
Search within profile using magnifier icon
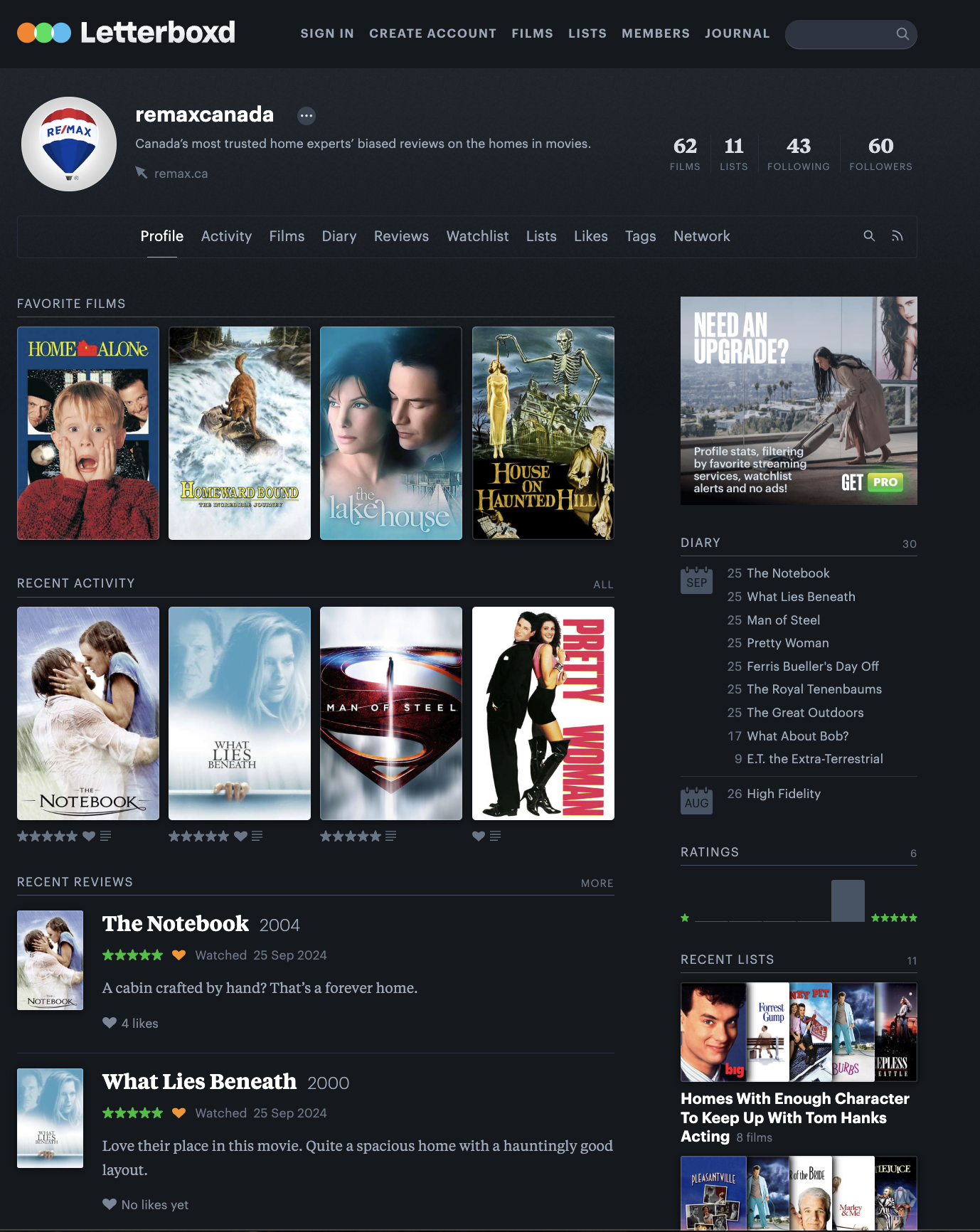click(x=869, y=235)
